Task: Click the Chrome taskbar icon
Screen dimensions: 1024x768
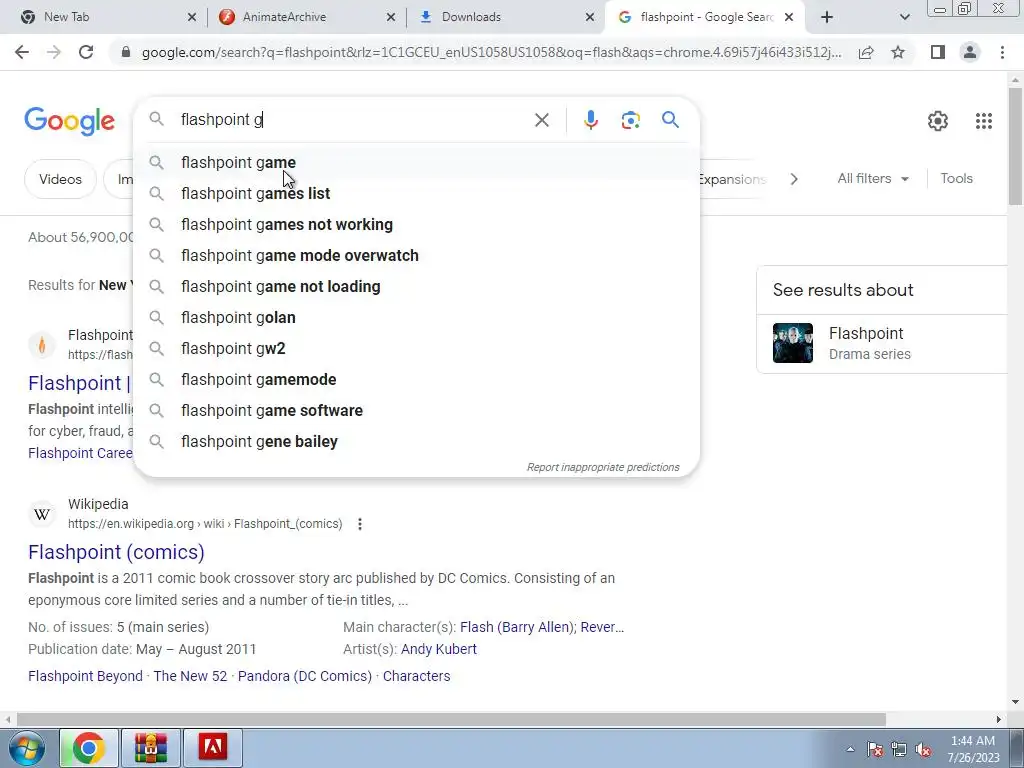Action: pyautogui.click(x=89, y=748)
